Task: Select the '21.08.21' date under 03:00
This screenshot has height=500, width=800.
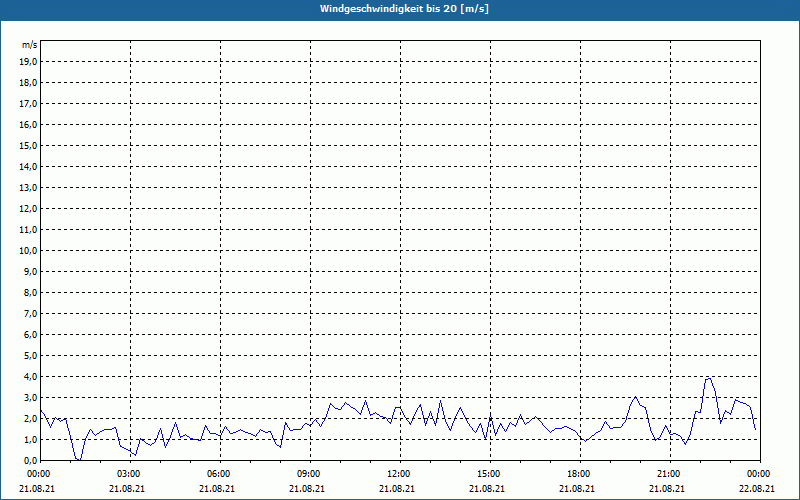Action: click(x=127, y=488)
